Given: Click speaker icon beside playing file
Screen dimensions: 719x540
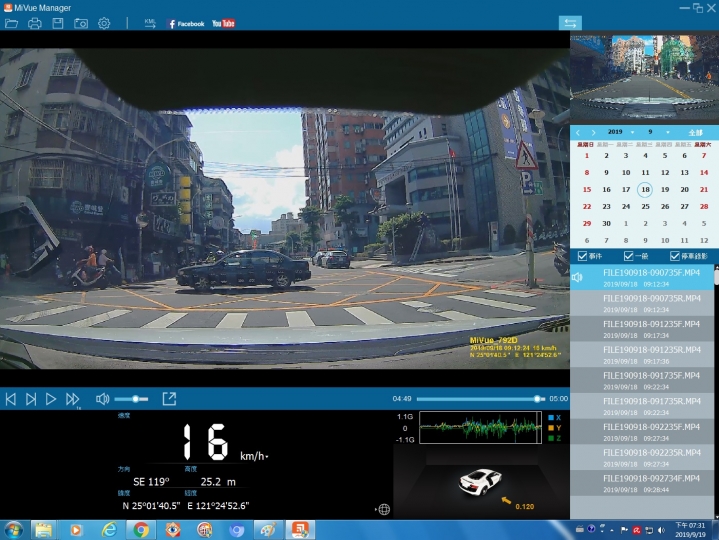Looking at the screenshot, I should 577,277.
